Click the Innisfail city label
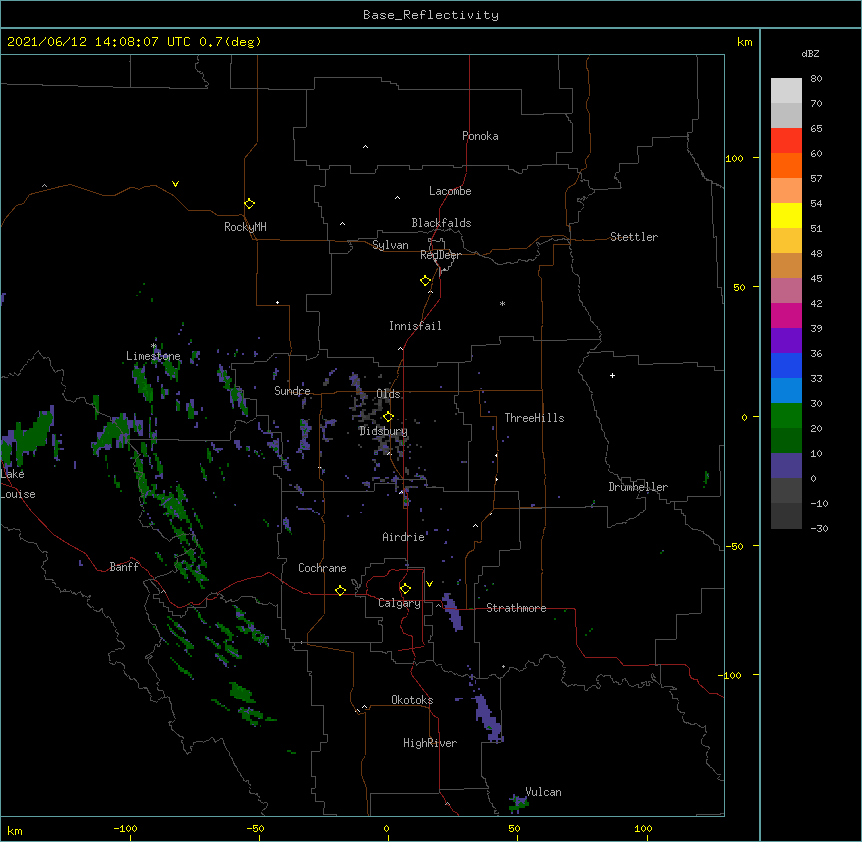This screenshot has width=862, height=842. click(x=415, y=326)
